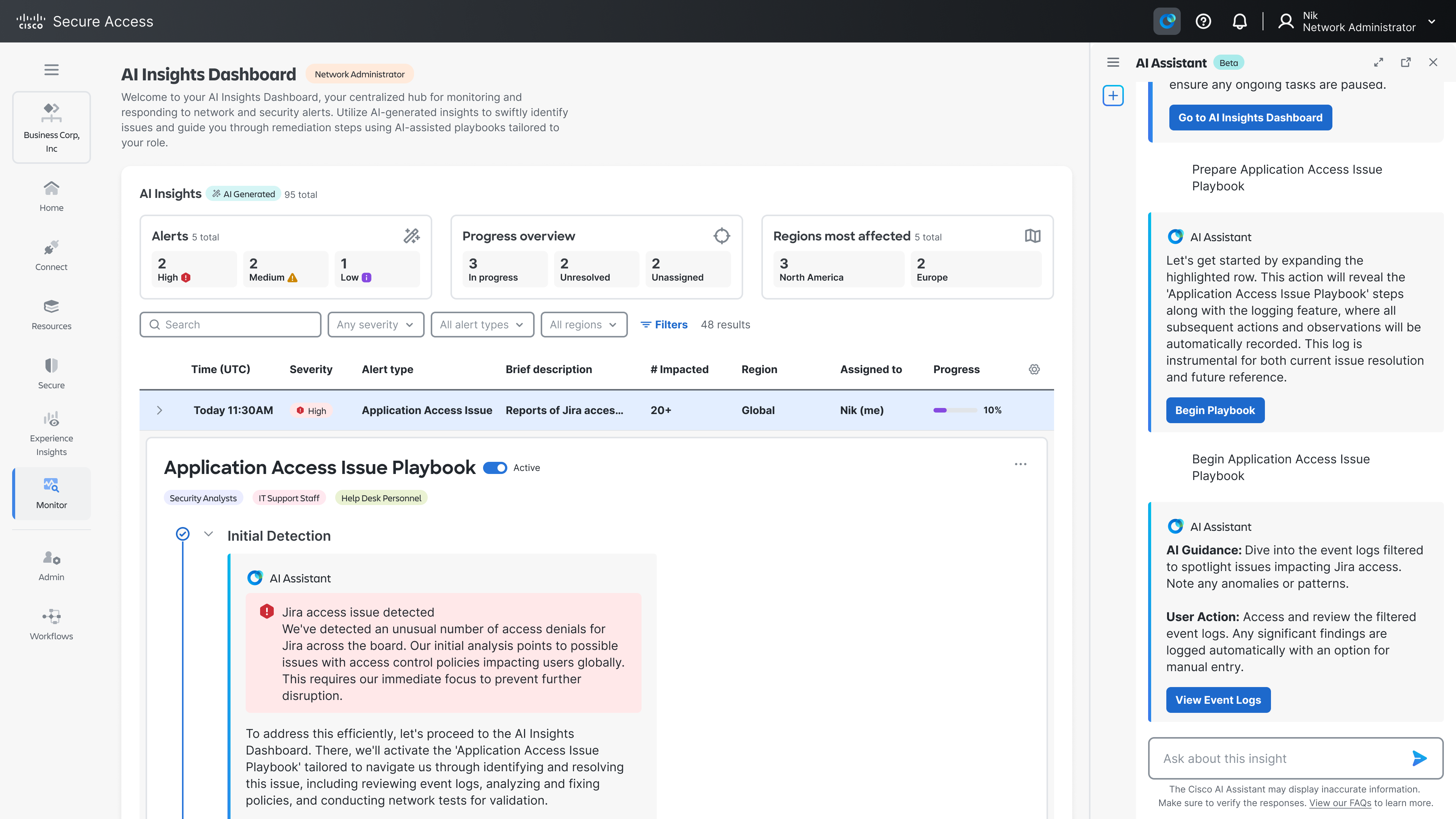Click the user profile avatar icon
Image resolution: width=1456 pixels, height=819 pixels.
pyautogui.click(x=1286, y=22)
